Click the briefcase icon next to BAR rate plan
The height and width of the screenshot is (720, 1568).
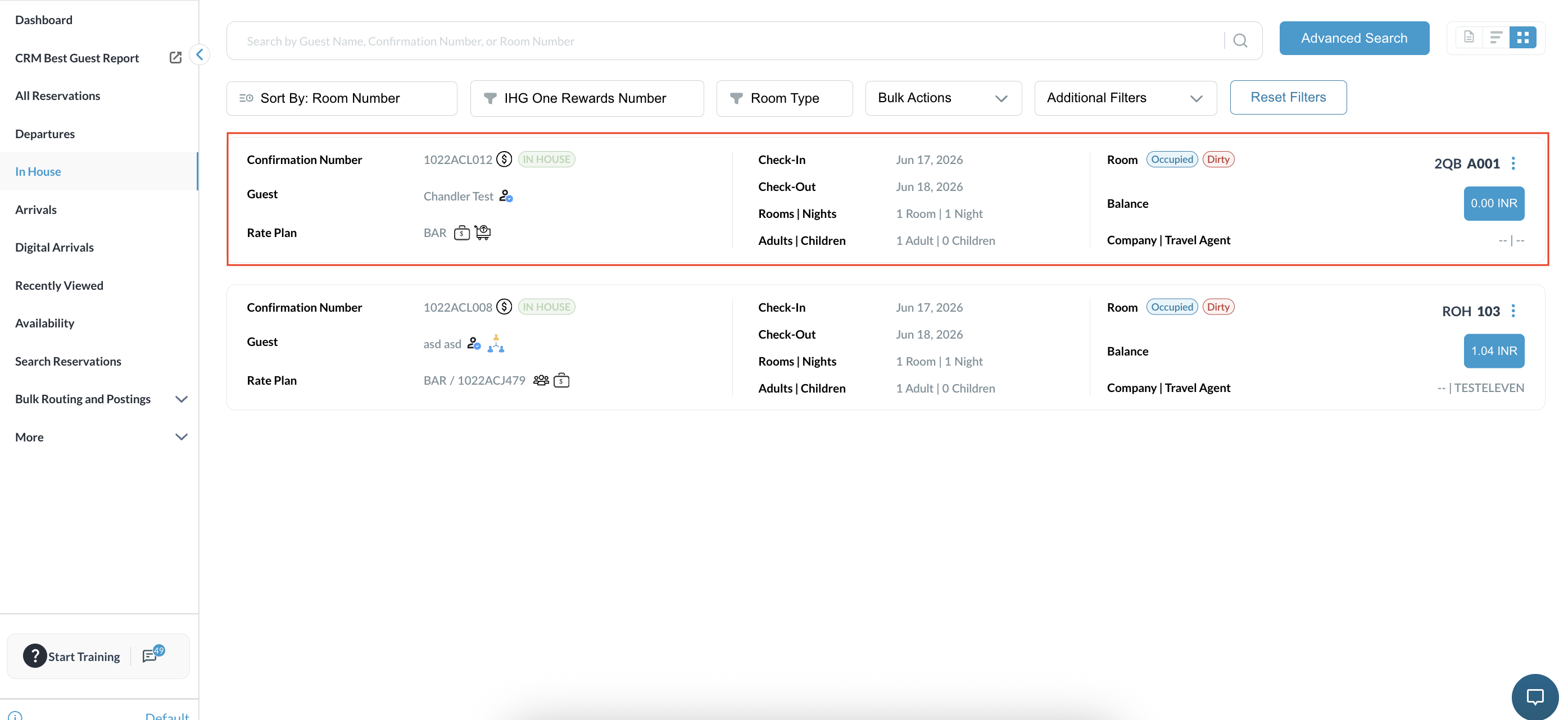(x=462, y=233)
